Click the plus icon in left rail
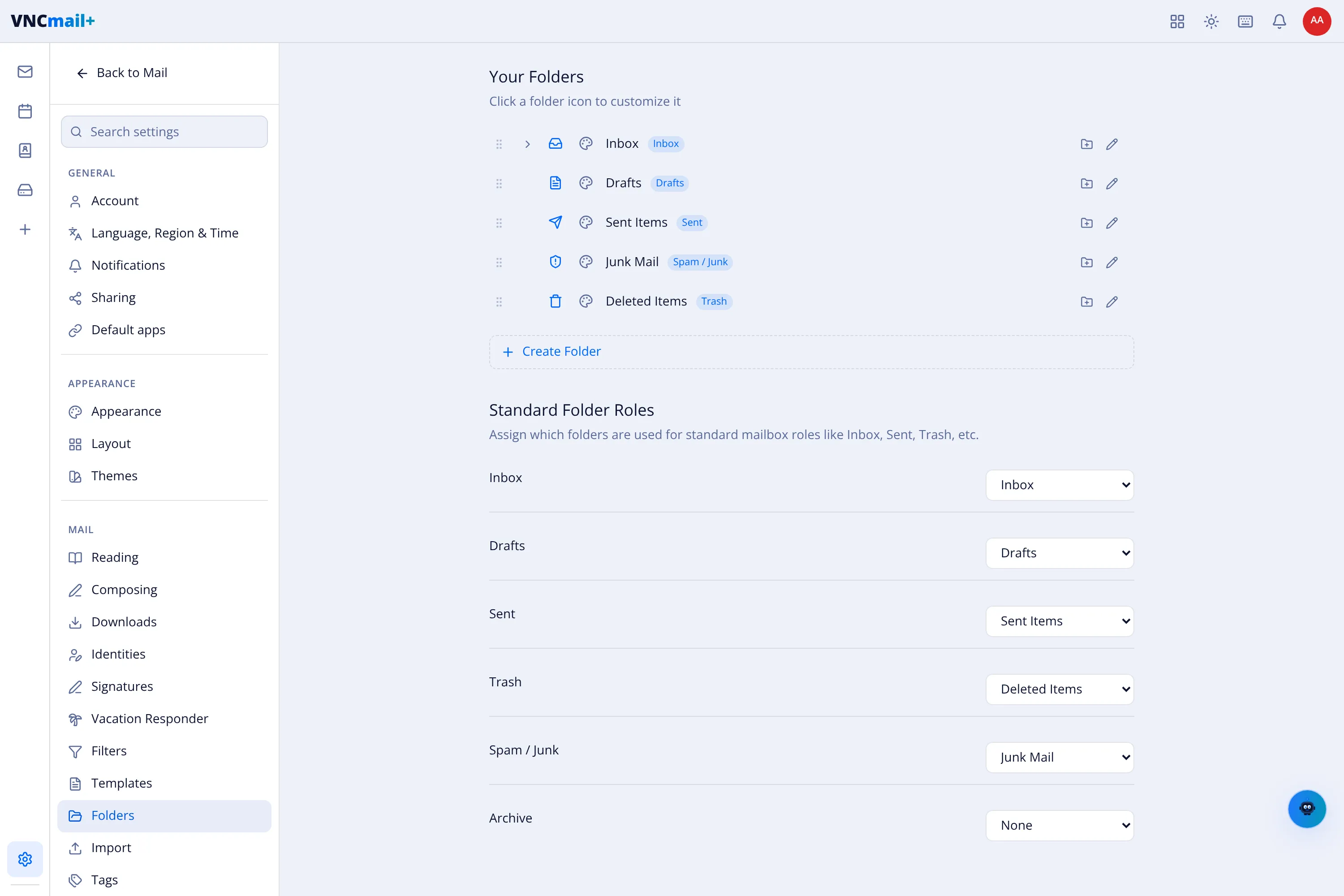The height and width of the screenshot is (896, 1344). coord(25,229)
